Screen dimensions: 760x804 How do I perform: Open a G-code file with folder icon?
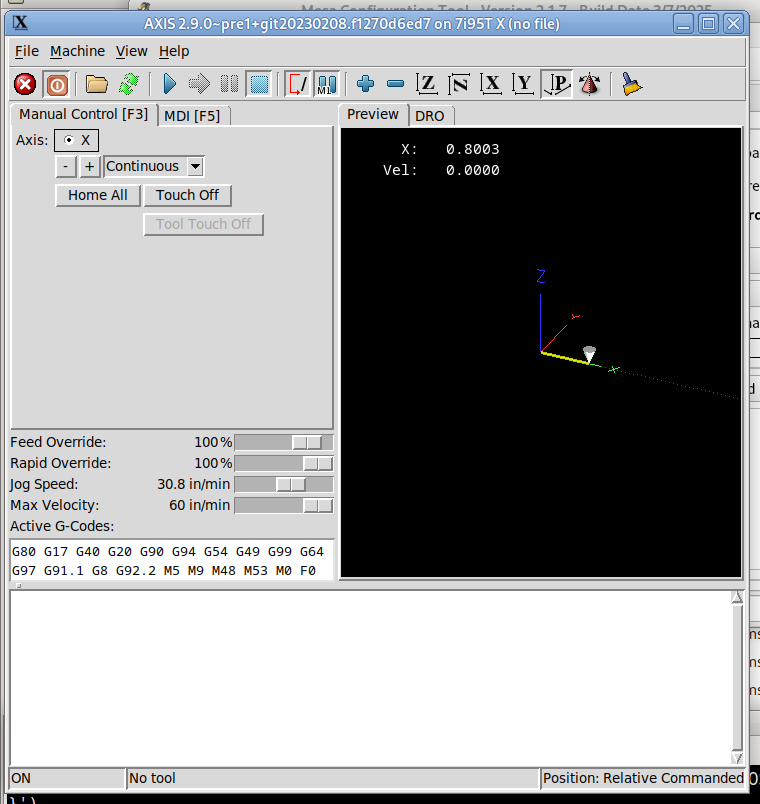(96, 84)
